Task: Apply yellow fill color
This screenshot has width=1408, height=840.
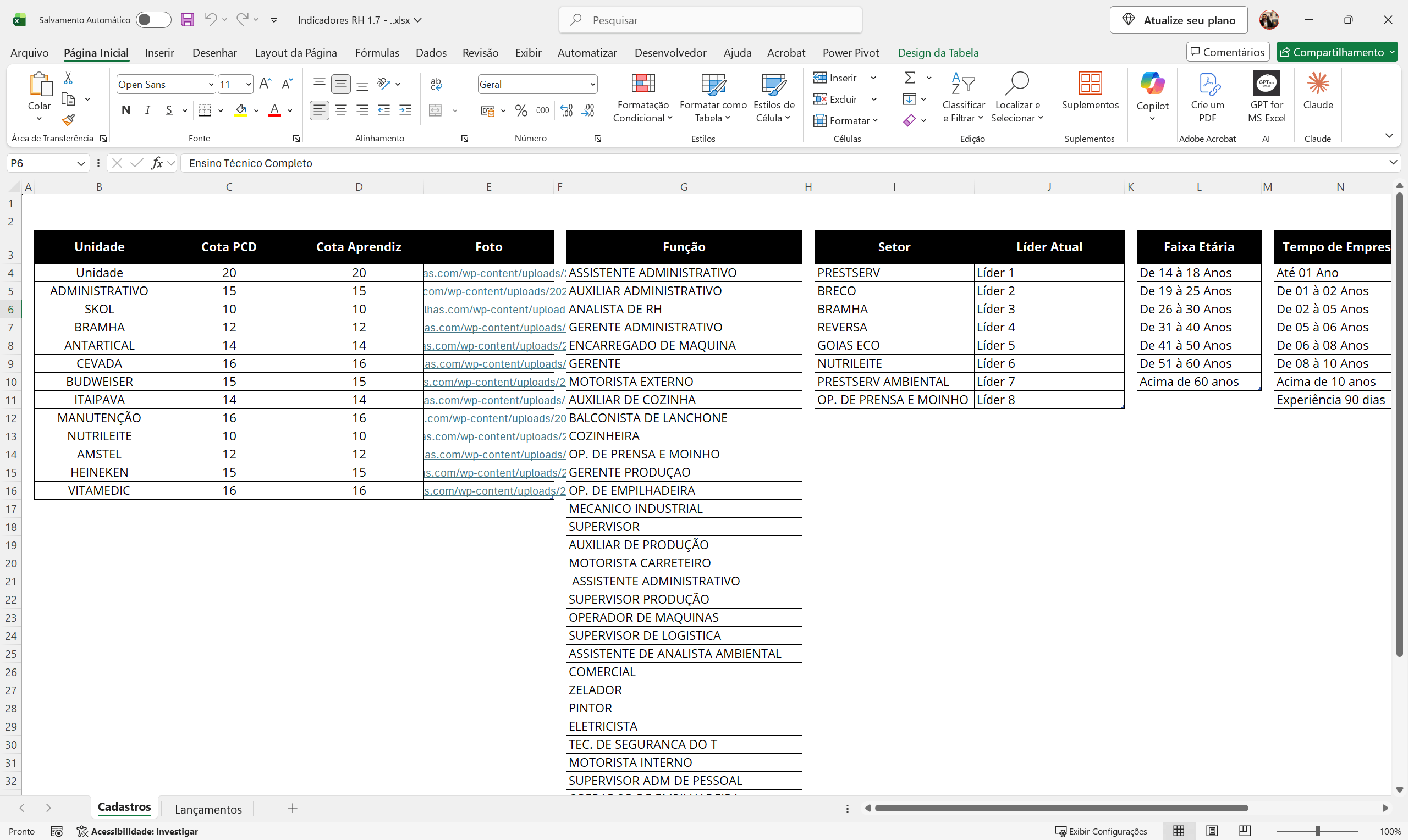Action: click(x=241, y=110)
